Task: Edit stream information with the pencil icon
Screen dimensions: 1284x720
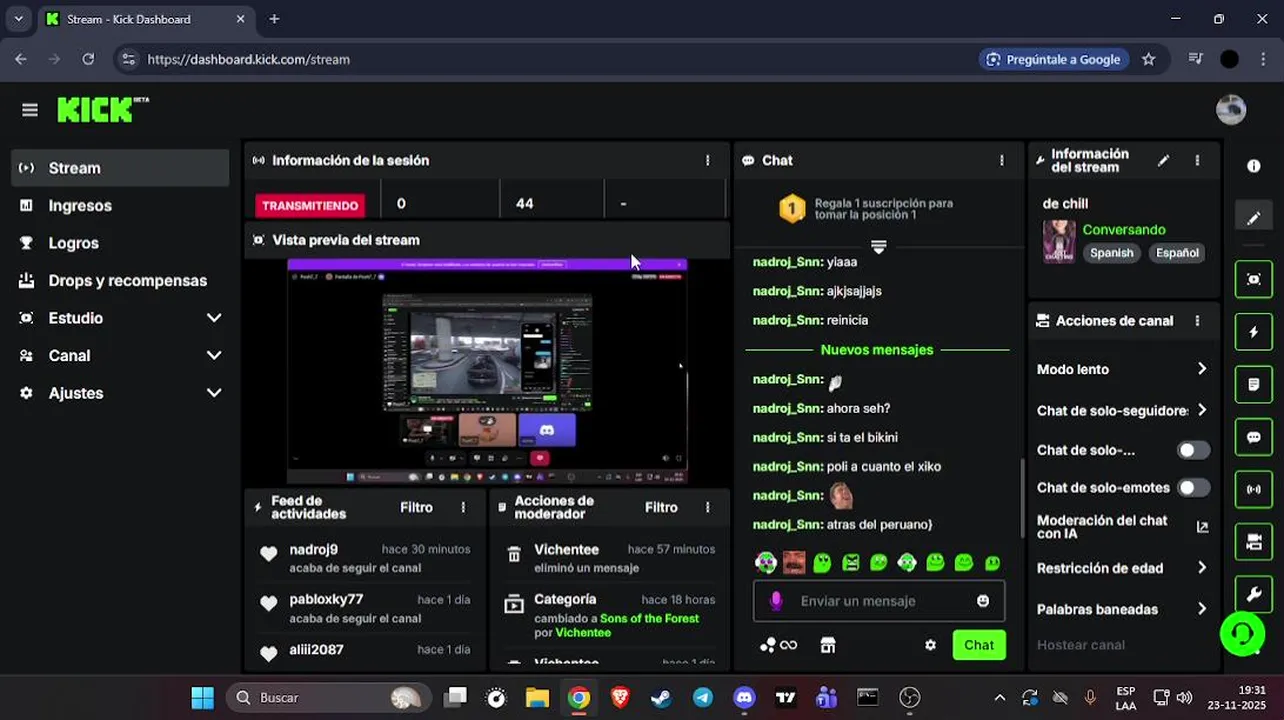Action: point(1163,160)
